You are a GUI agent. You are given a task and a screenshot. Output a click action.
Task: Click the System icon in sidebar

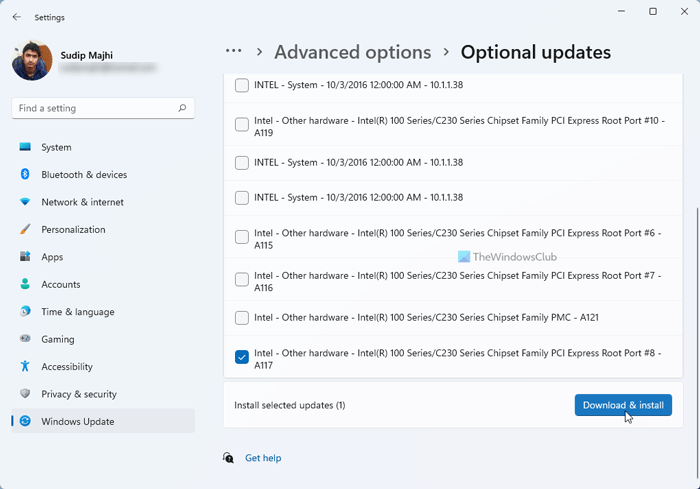(x=25, y=147)
